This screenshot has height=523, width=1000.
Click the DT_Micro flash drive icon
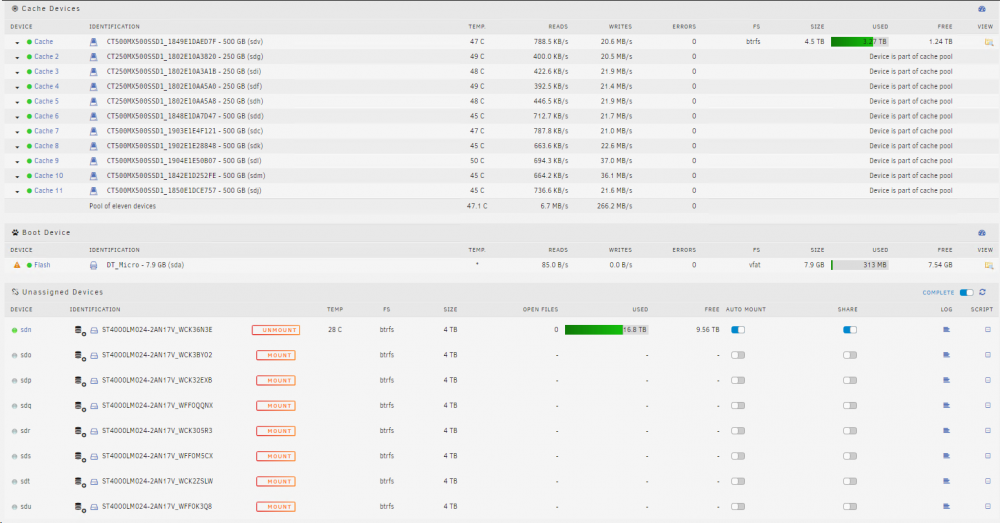(x=93, y=265)
